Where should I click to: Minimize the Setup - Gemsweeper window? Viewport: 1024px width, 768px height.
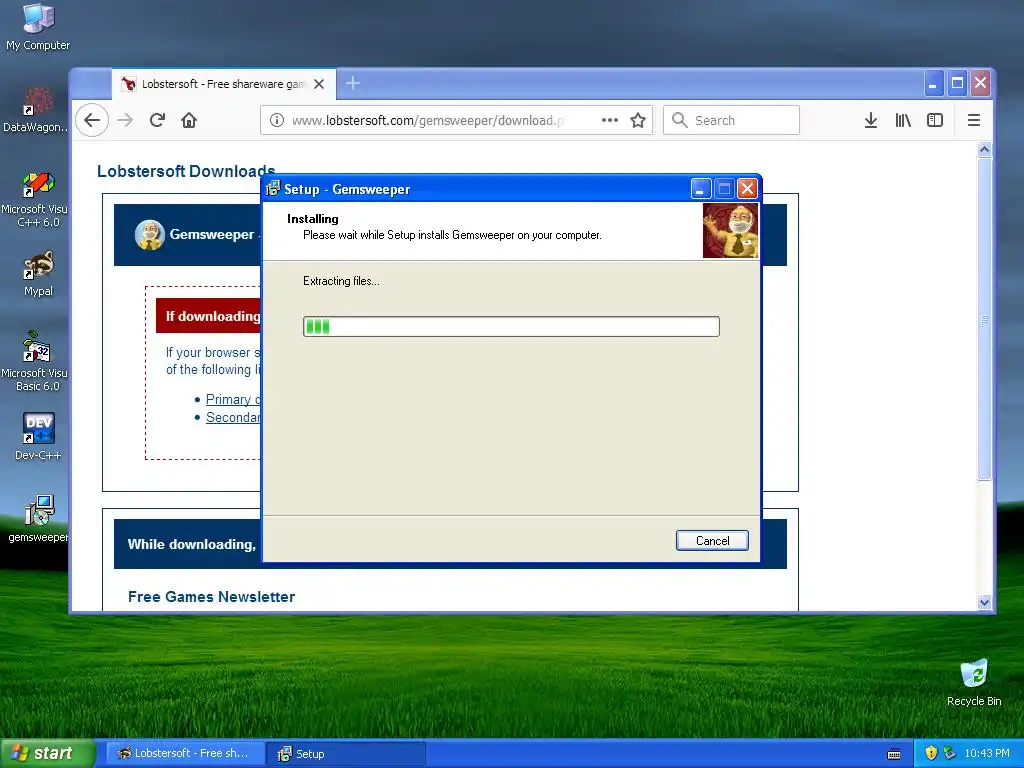[x=701, y=189]
